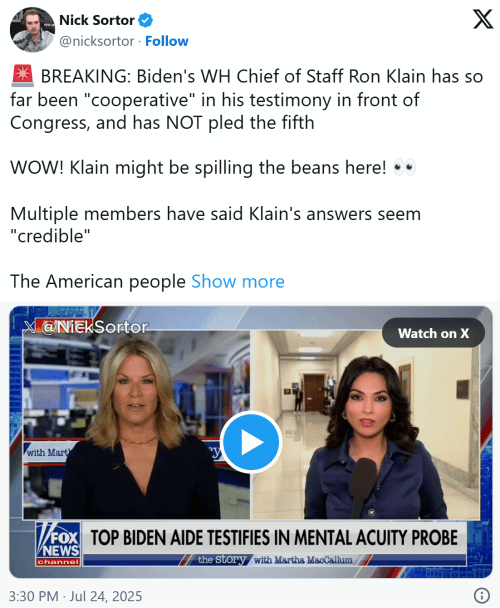The image size is (500, 608).
Task: Follow the @nicksortor account
Action: pyautogui.click(x=166, y=41)
